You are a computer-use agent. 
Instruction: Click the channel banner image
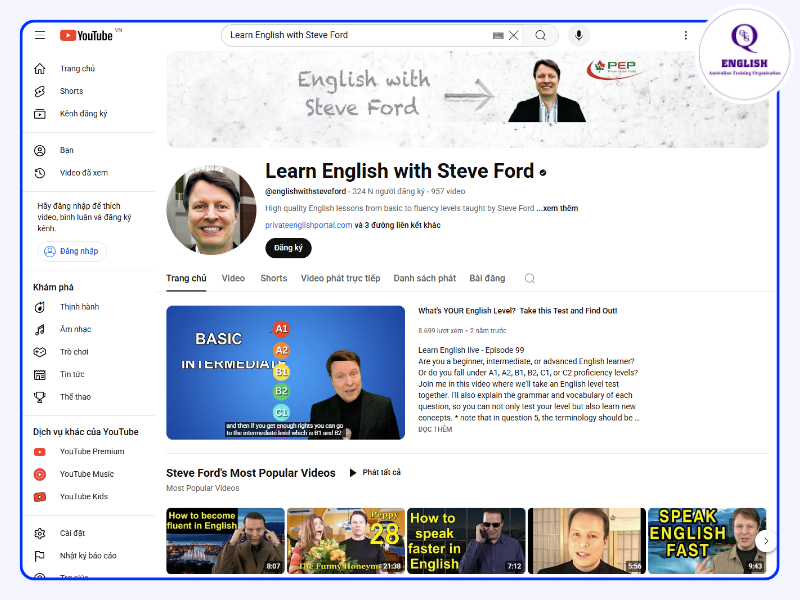(467, 99)
